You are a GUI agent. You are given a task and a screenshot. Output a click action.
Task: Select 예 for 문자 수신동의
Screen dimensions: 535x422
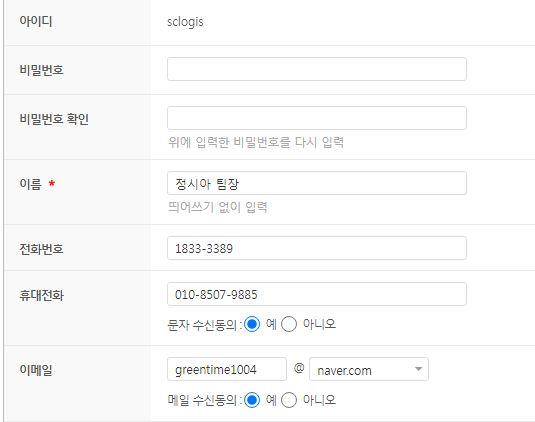coord(252,324)
